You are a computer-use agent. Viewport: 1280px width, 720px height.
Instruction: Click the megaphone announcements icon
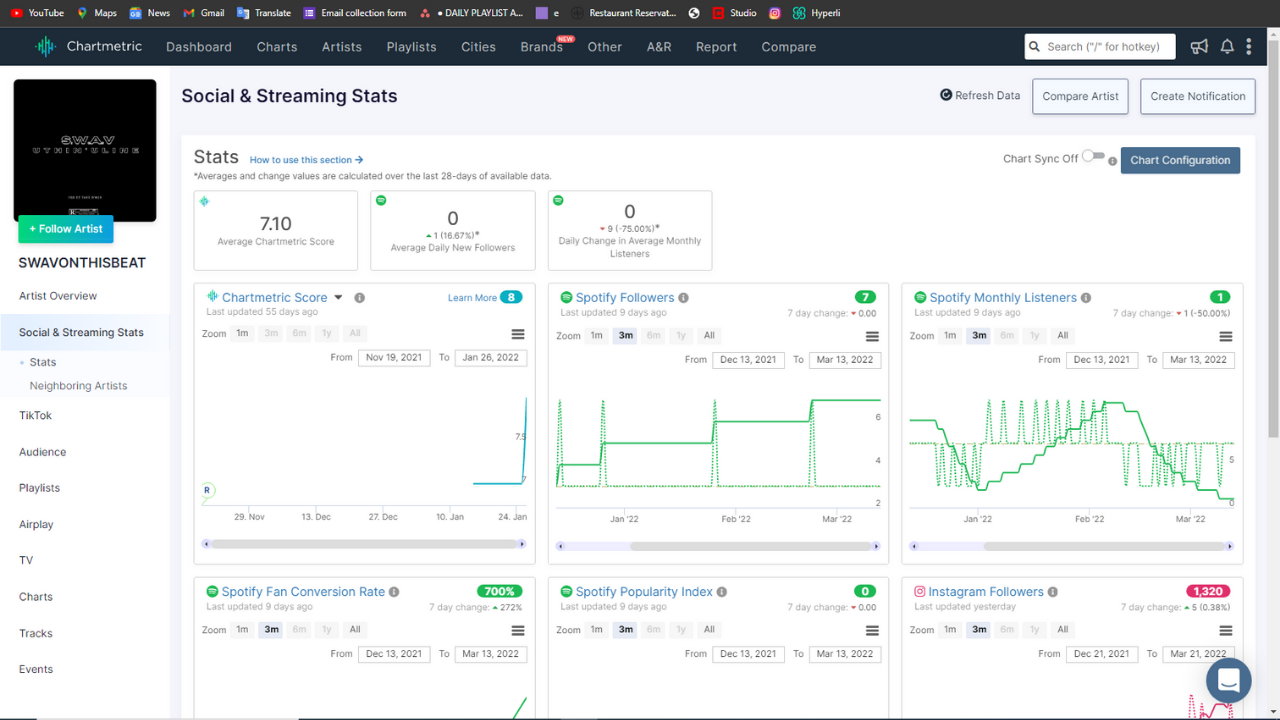(x=1199, y=47)
